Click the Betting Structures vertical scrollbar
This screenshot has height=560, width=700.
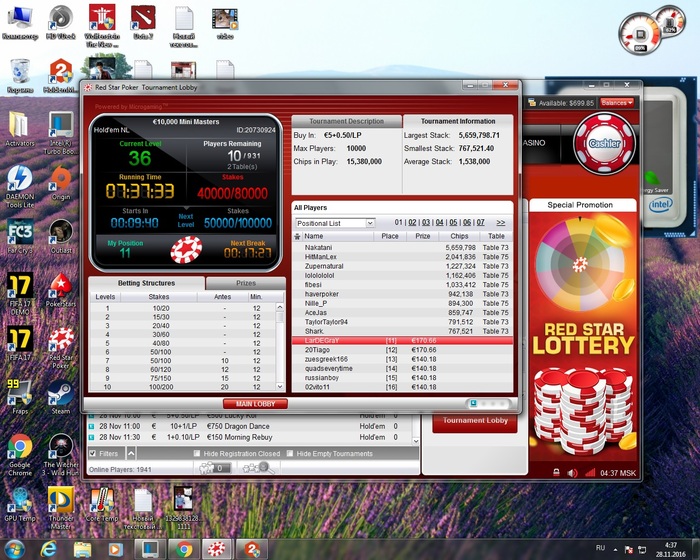click(x=279, y=347)
